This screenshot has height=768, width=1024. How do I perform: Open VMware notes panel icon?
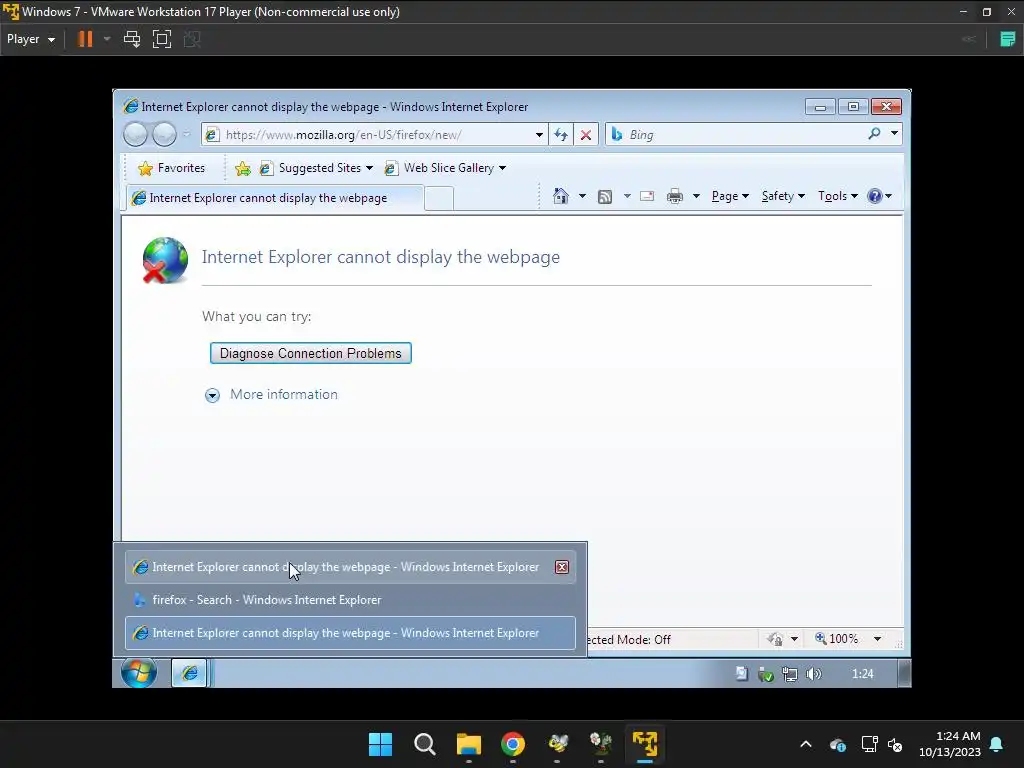tap(1008, 39)
